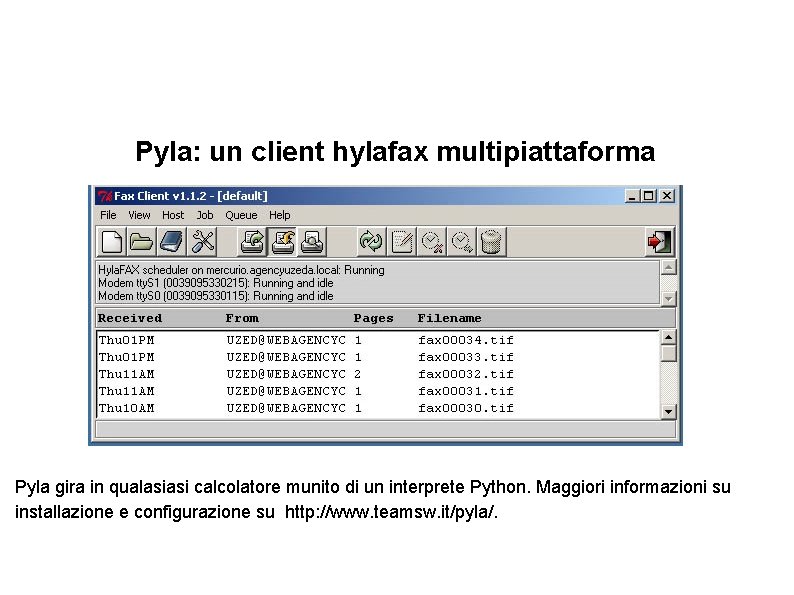The width and height of the screenshot is (794, 595).
Task: Select the fax00031.tif entry
Action: [378, 391]
